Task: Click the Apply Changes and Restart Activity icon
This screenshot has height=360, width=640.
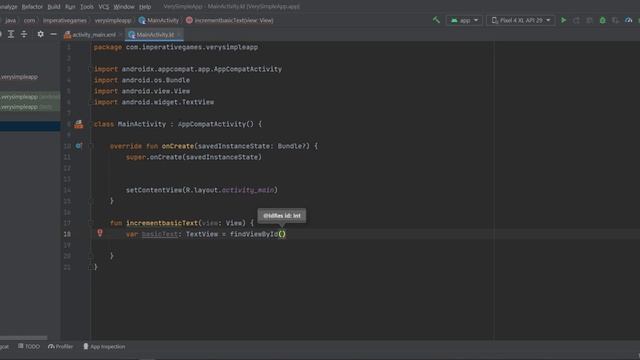Action: (576, 20)
